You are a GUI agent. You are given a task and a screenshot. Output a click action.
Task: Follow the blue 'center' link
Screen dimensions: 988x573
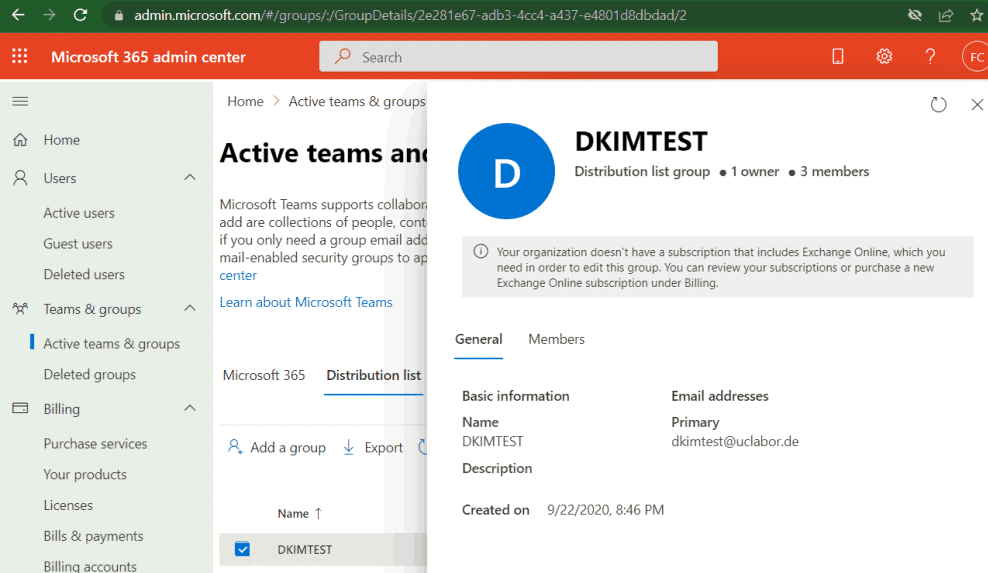click(238, 275)
